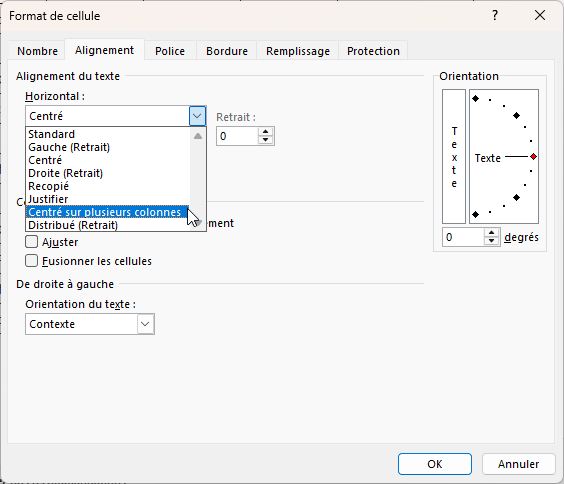Select Centré sur plusieurs colonnes
The image size is (564, 484).
(107, 212)
